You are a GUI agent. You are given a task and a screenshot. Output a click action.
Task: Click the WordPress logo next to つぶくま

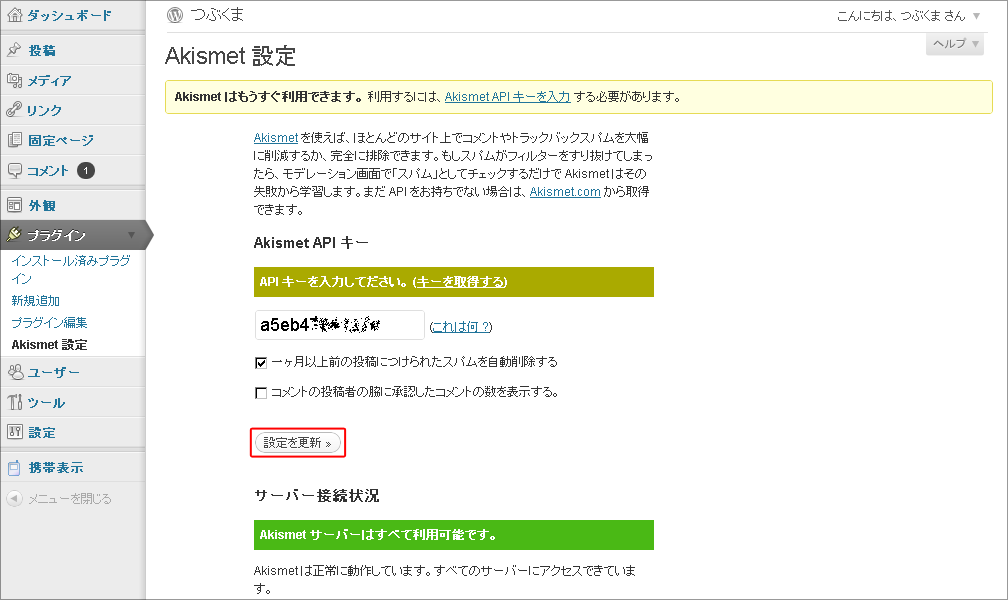pyautogui.click(x=175, y=15)
